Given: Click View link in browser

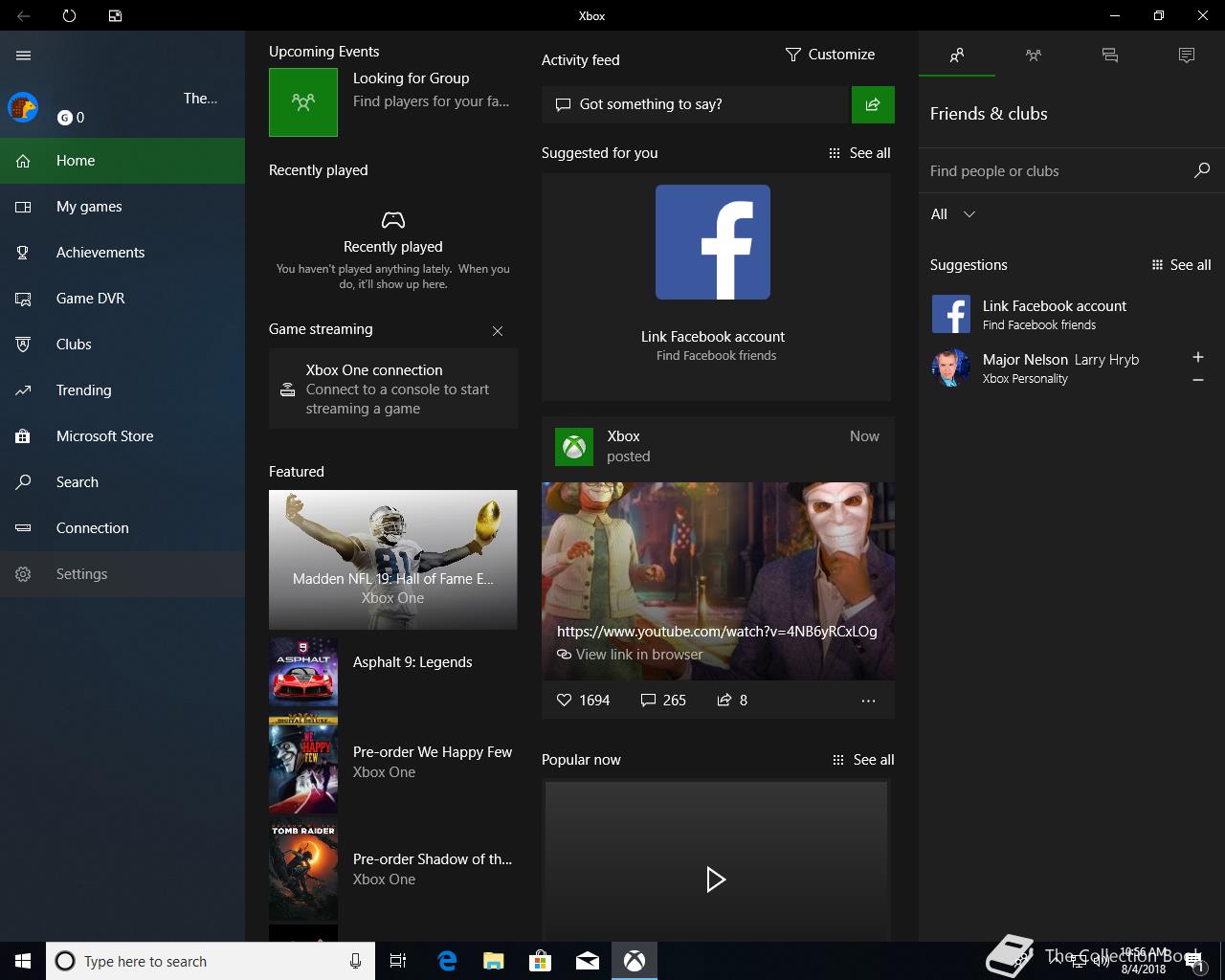Looking at the screenshot, I should [639, 655].
